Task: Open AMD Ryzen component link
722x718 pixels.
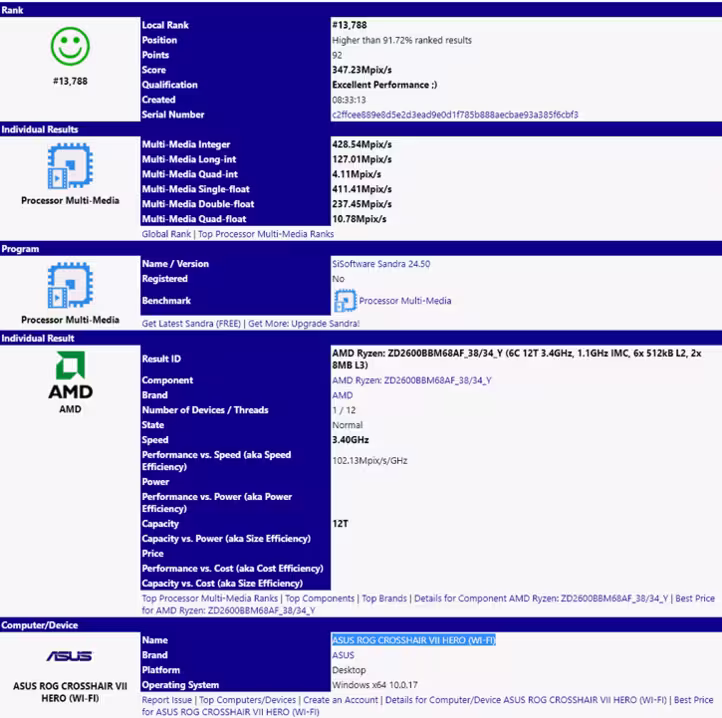Action: [412, 380]
